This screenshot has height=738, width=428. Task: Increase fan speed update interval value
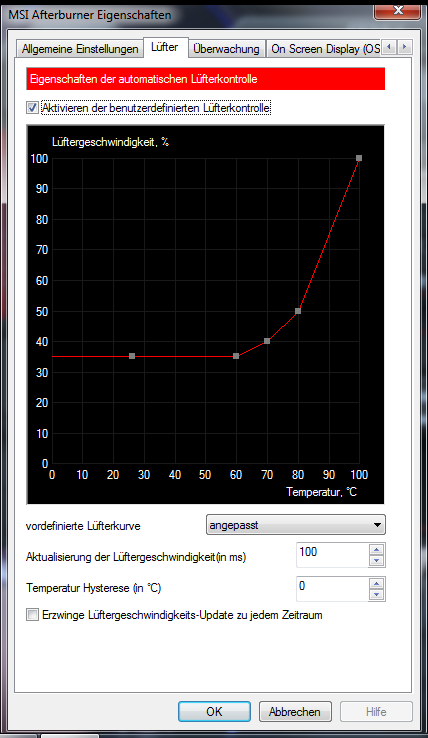[x=376, y=549]
